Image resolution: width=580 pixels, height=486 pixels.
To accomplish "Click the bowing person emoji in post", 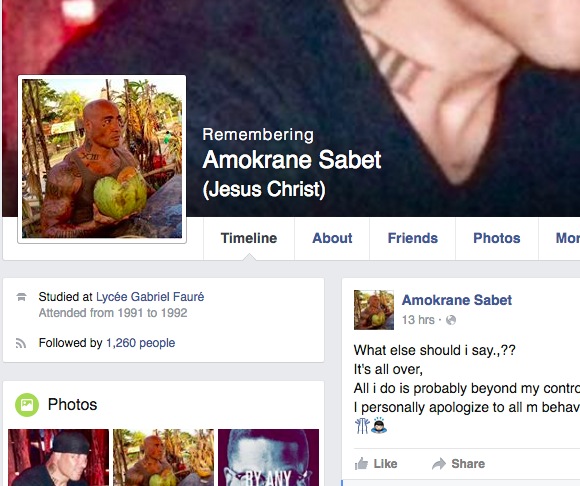I will pos(379,425).
